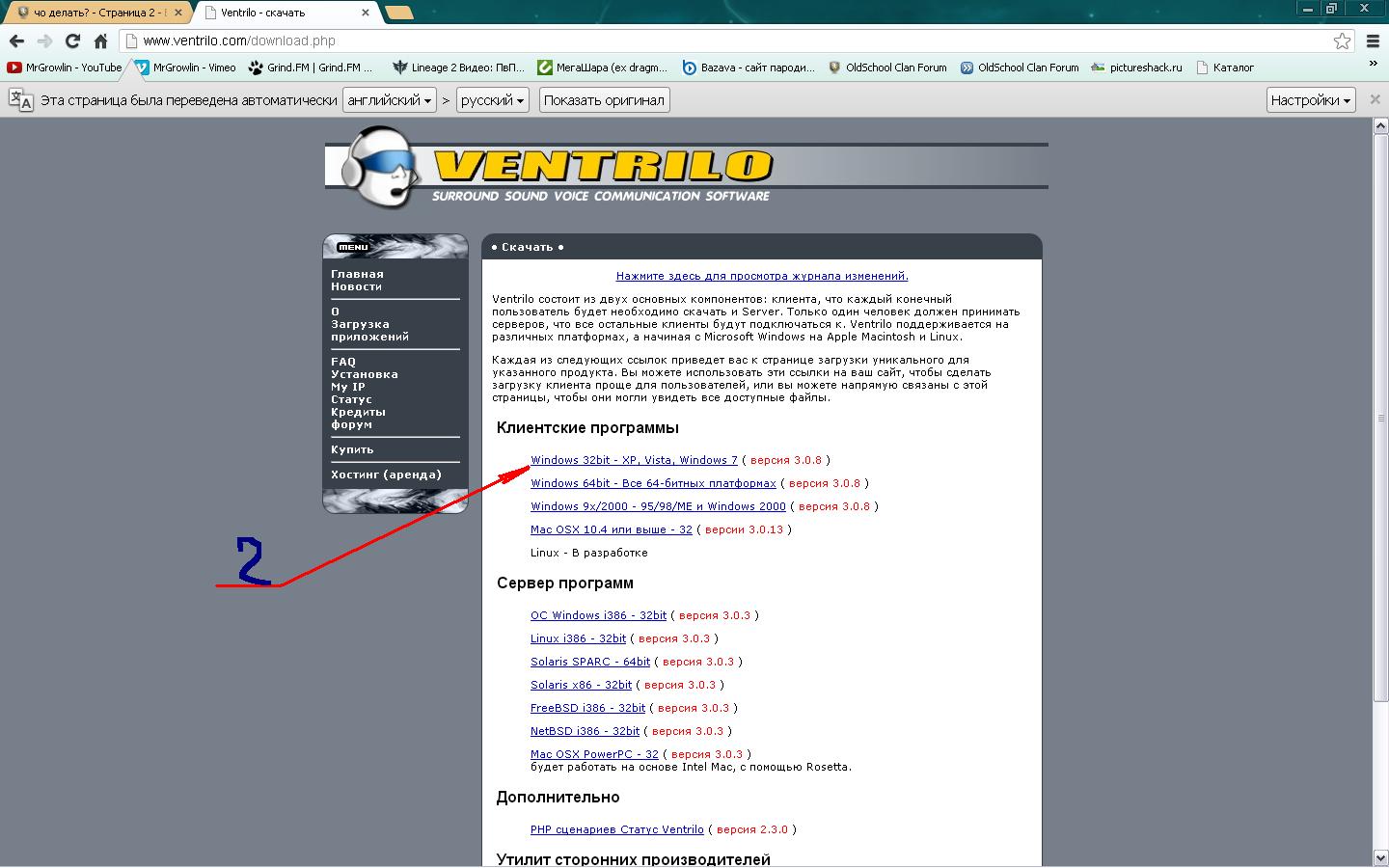Click the translate icon in the translation bar

[20, 100]
